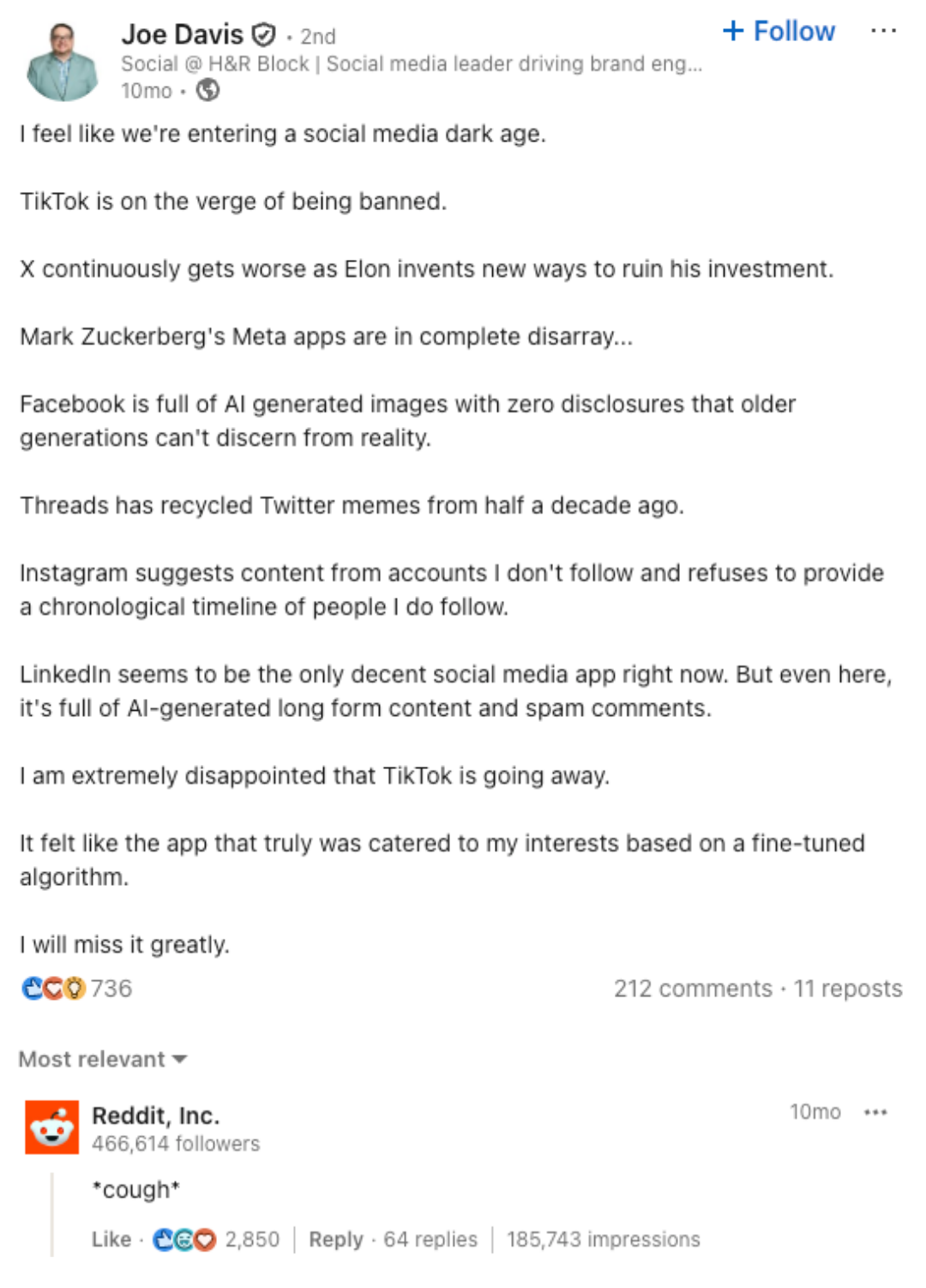
Task: Open Joe Davis profile picture
Action: point(62,62)
